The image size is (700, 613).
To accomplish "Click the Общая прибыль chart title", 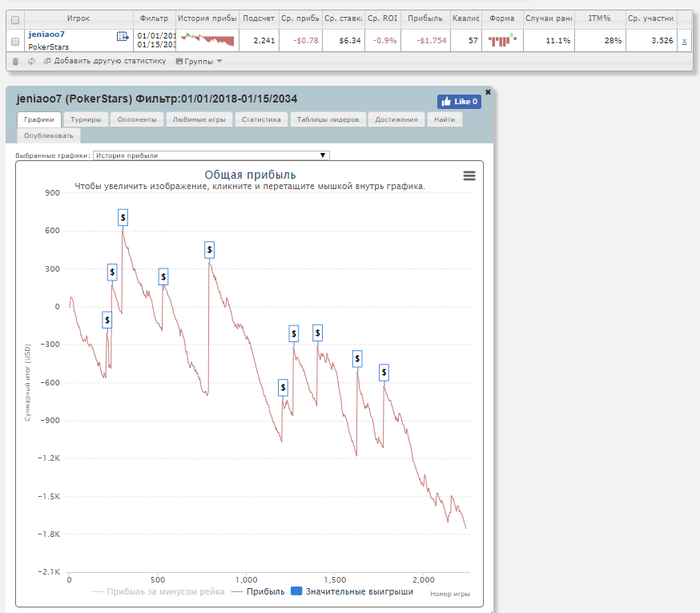I will (x=250, y=175).
